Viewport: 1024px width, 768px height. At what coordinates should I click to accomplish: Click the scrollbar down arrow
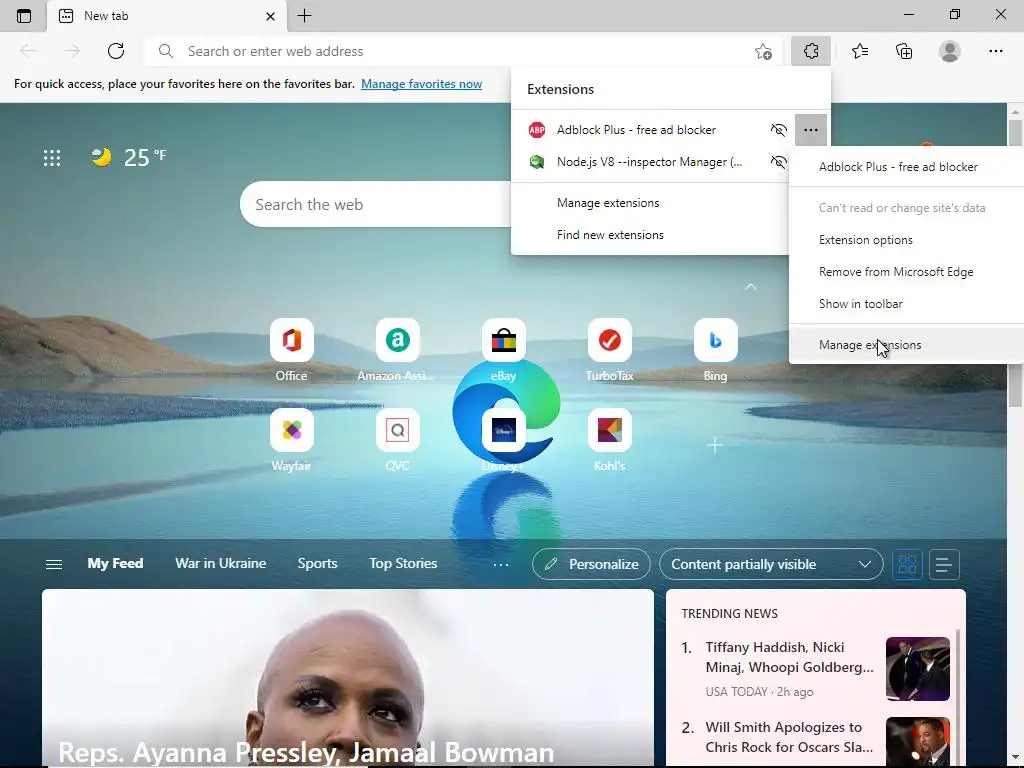pyautogui.click(x=1015, y=760)
